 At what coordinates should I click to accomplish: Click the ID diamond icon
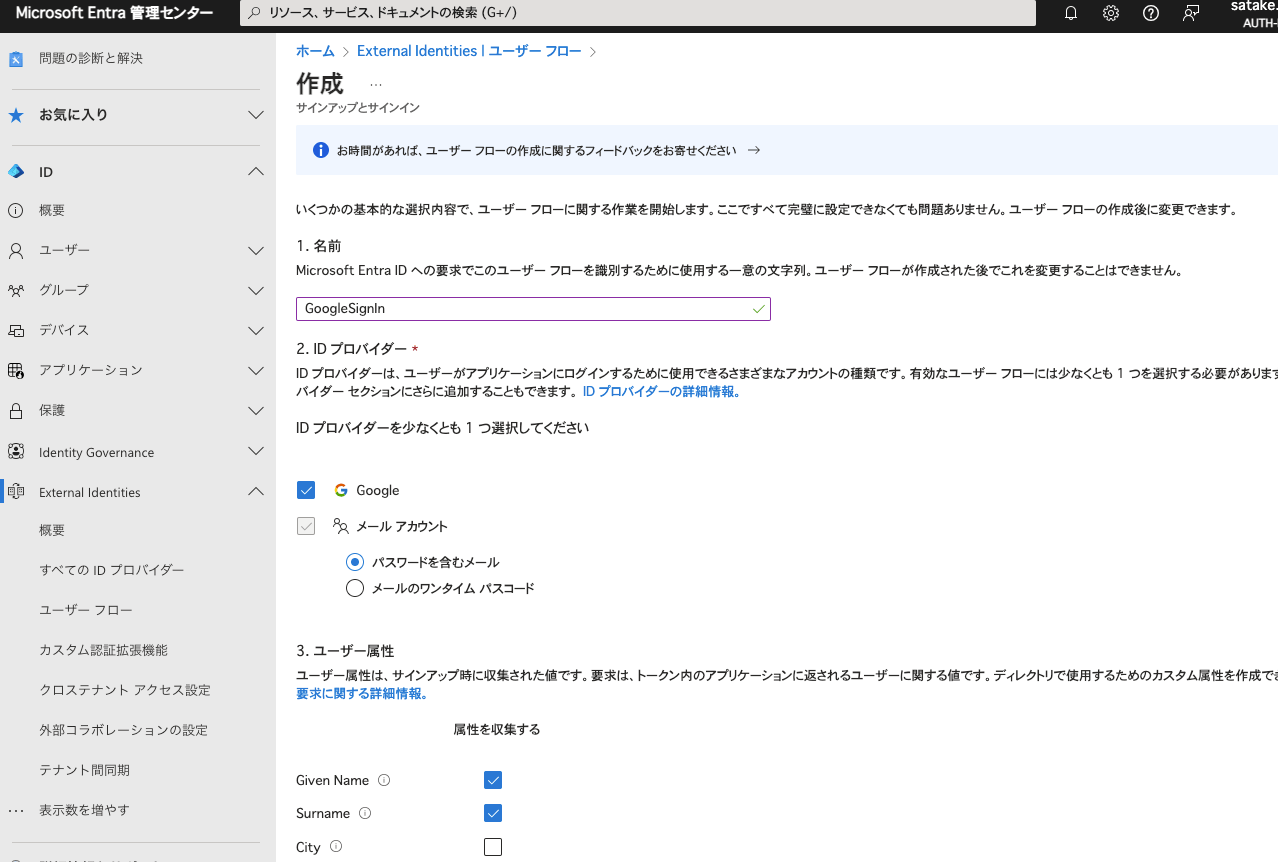[x=16, y=172]
